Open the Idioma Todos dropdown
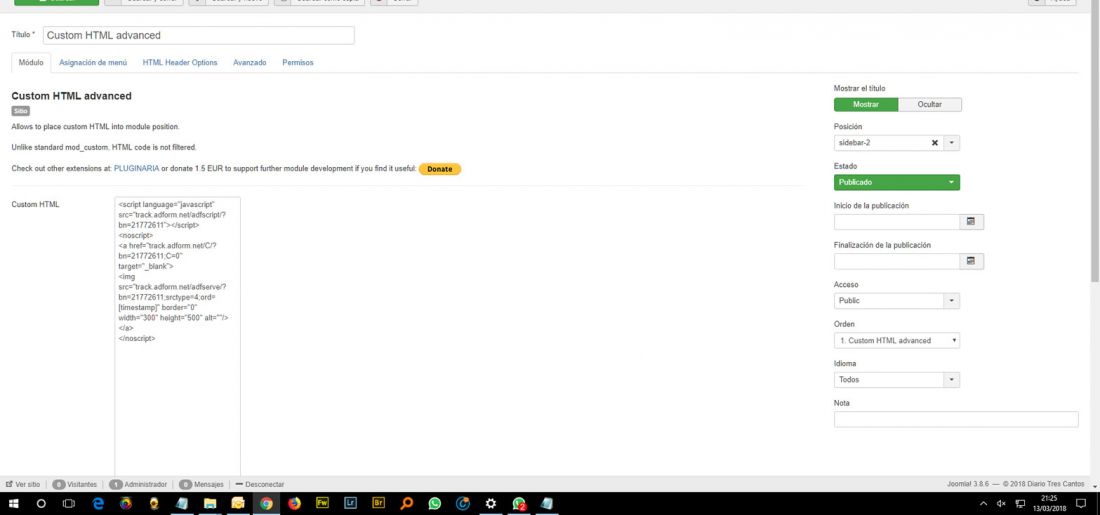1100x515 pixels. point(897,380)
